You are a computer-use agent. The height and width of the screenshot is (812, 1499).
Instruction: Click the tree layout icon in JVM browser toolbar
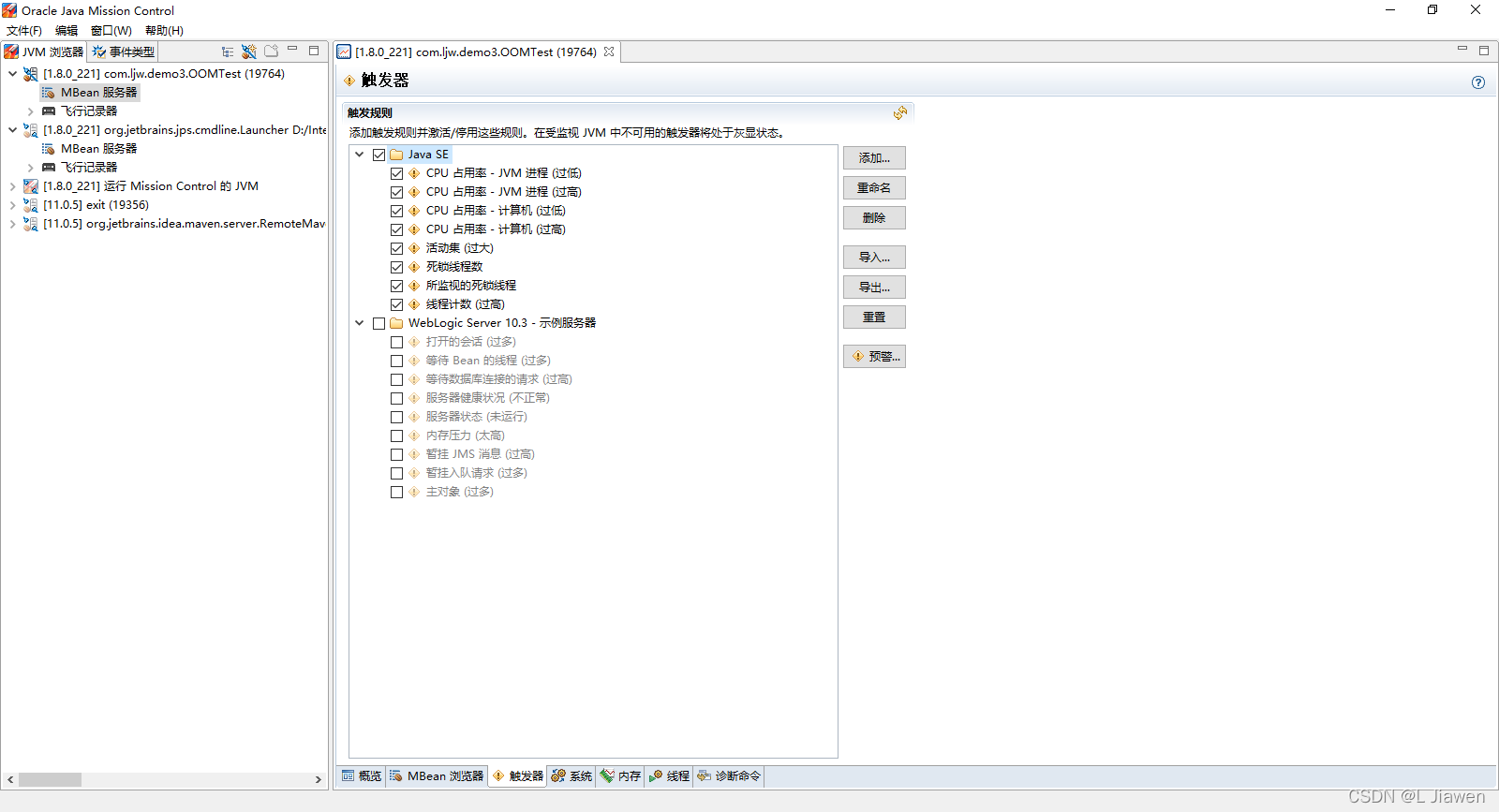[228, 52]
